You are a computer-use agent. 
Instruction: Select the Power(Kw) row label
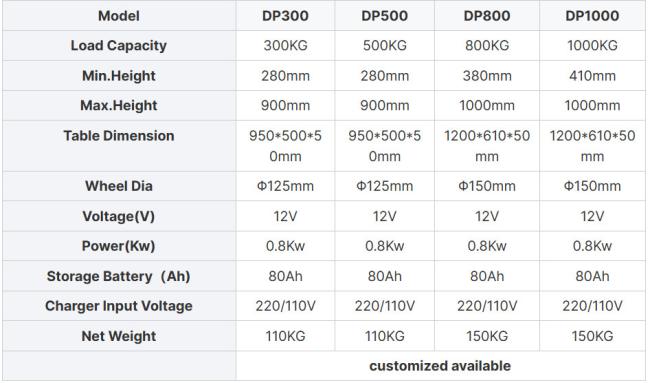pyautogui.click(x=119, y=246)
